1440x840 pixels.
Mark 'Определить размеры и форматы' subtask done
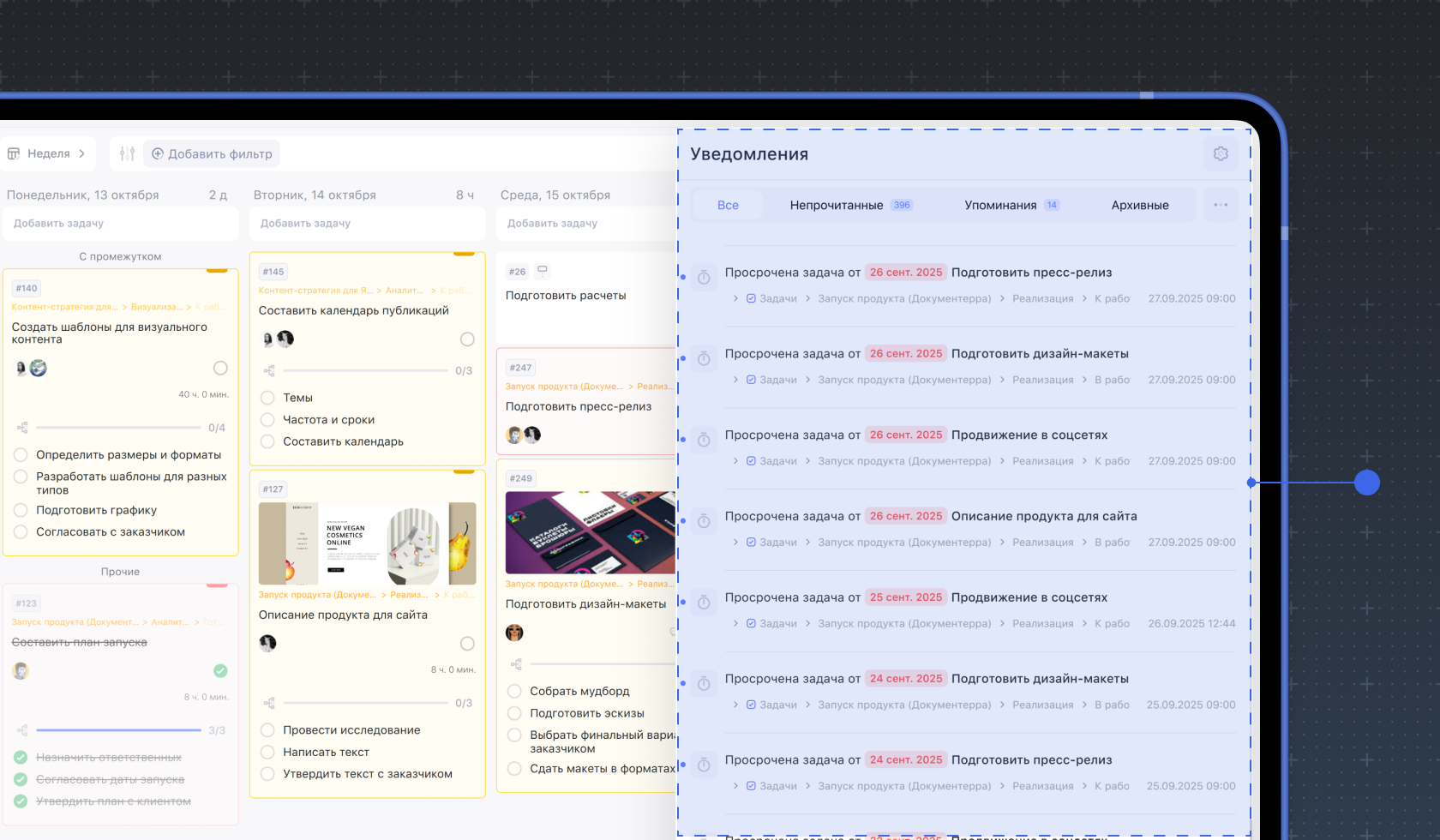click(x=21, y=454)
